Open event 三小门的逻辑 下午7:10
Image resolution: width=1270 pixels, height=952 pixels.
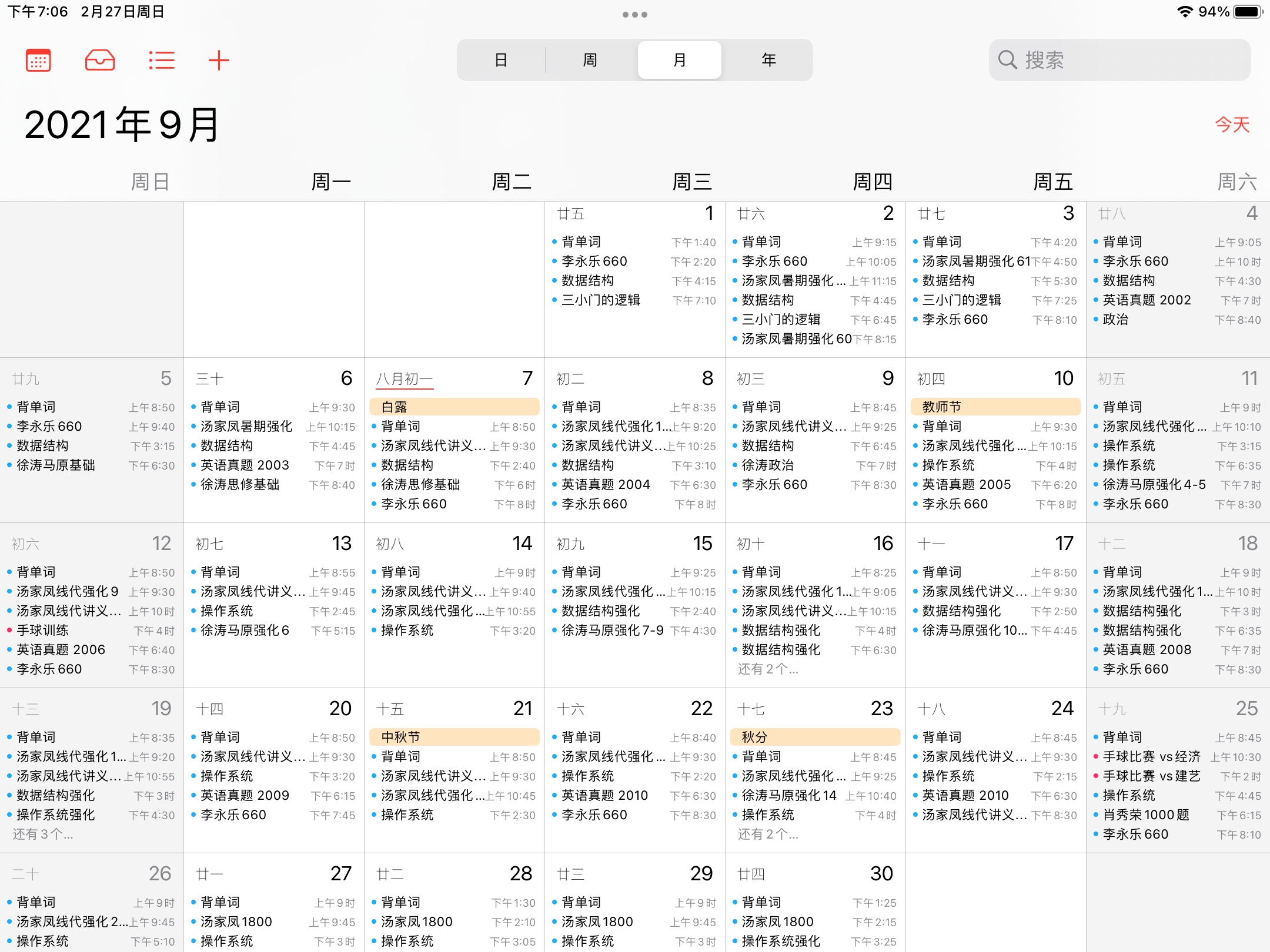click(x=635, y=300)
